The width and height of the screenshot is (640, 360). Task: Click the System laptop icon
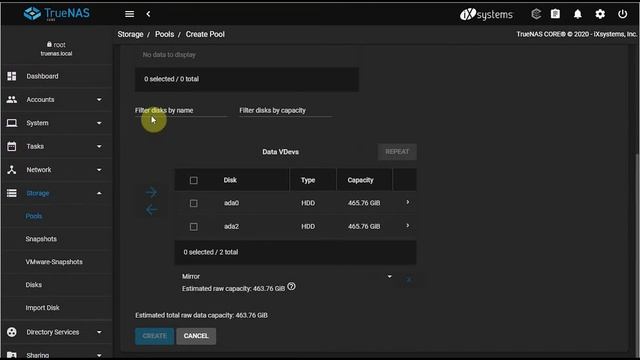[x=12, y=123]
